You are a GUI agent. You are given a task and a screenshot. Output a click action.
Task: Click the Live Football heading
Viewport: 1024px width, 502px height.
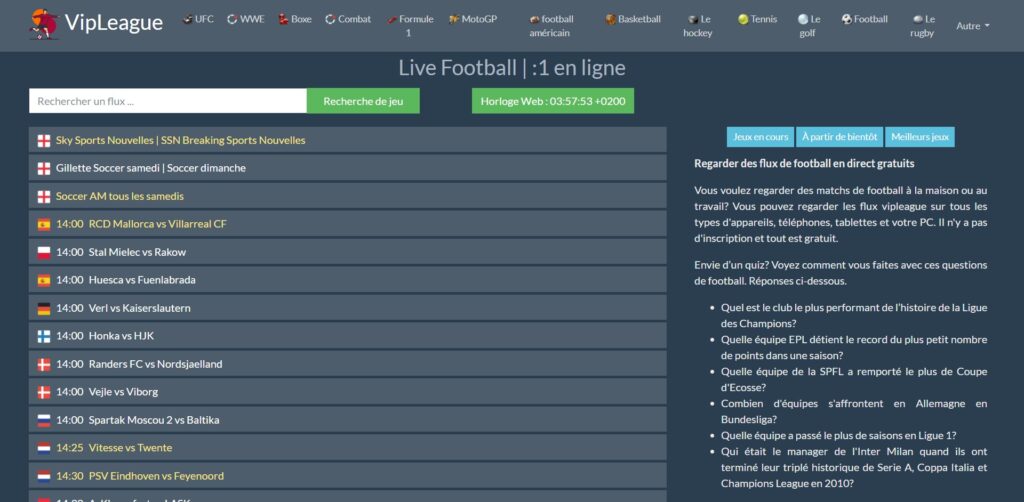pyautogui.click(x=512, y=68)
